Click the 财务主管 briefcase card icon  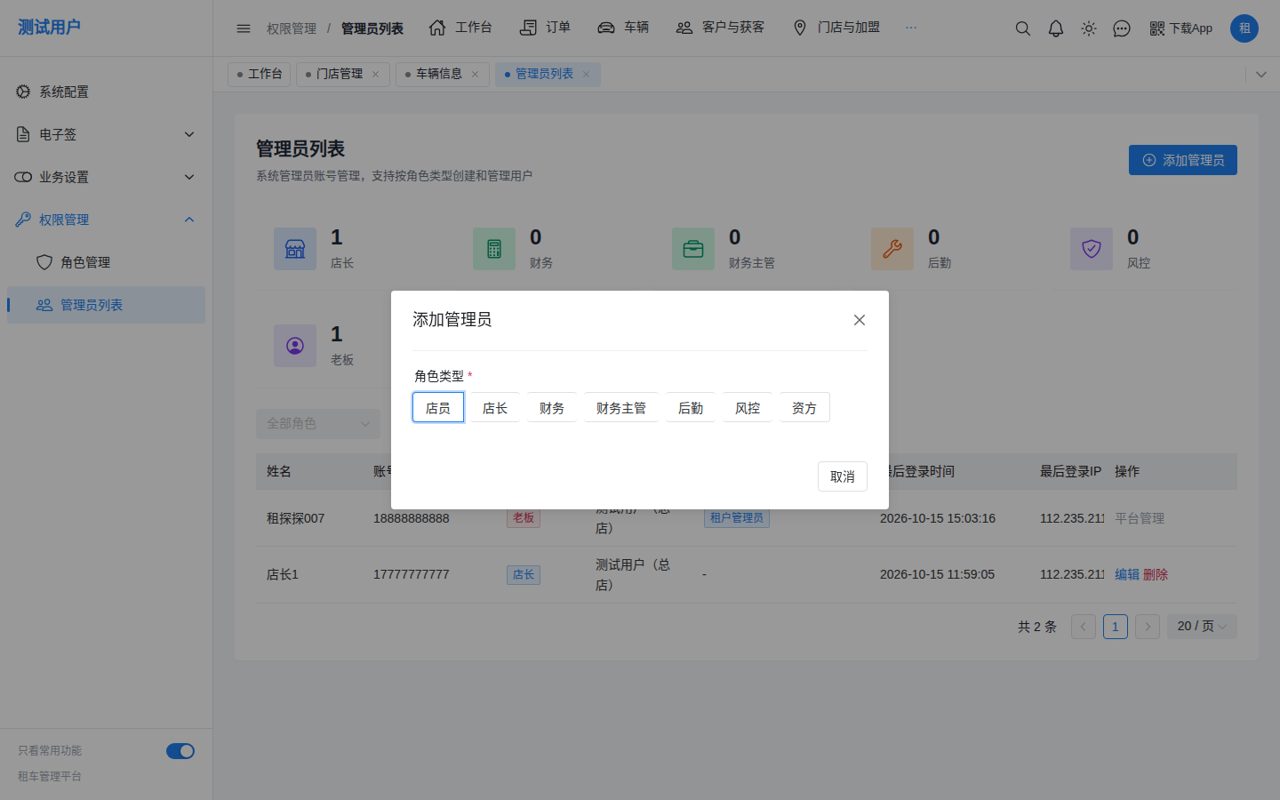(693, 249)
